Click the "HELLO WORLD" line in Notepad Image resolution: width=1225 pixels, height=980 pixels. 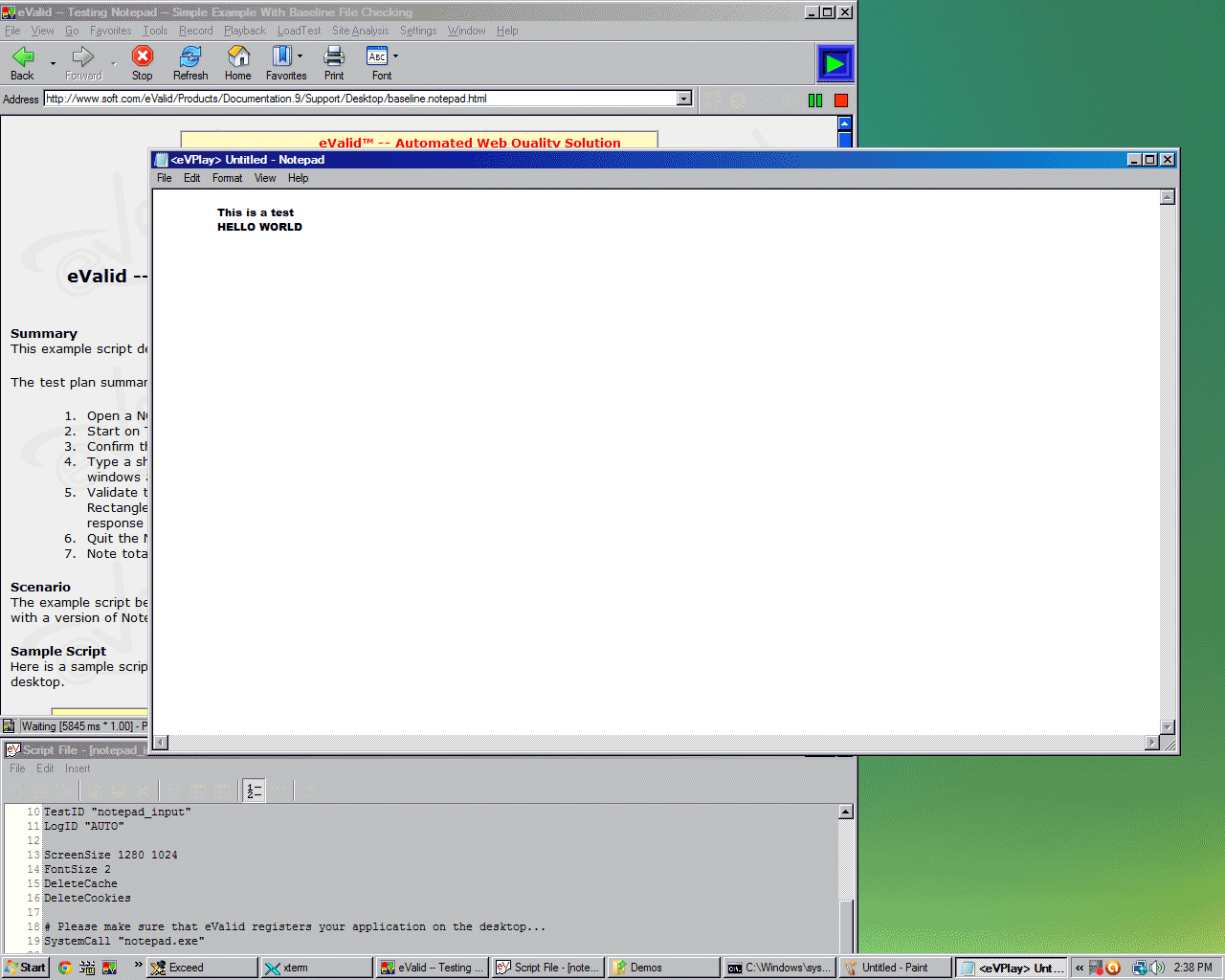(x=259, y=227)
